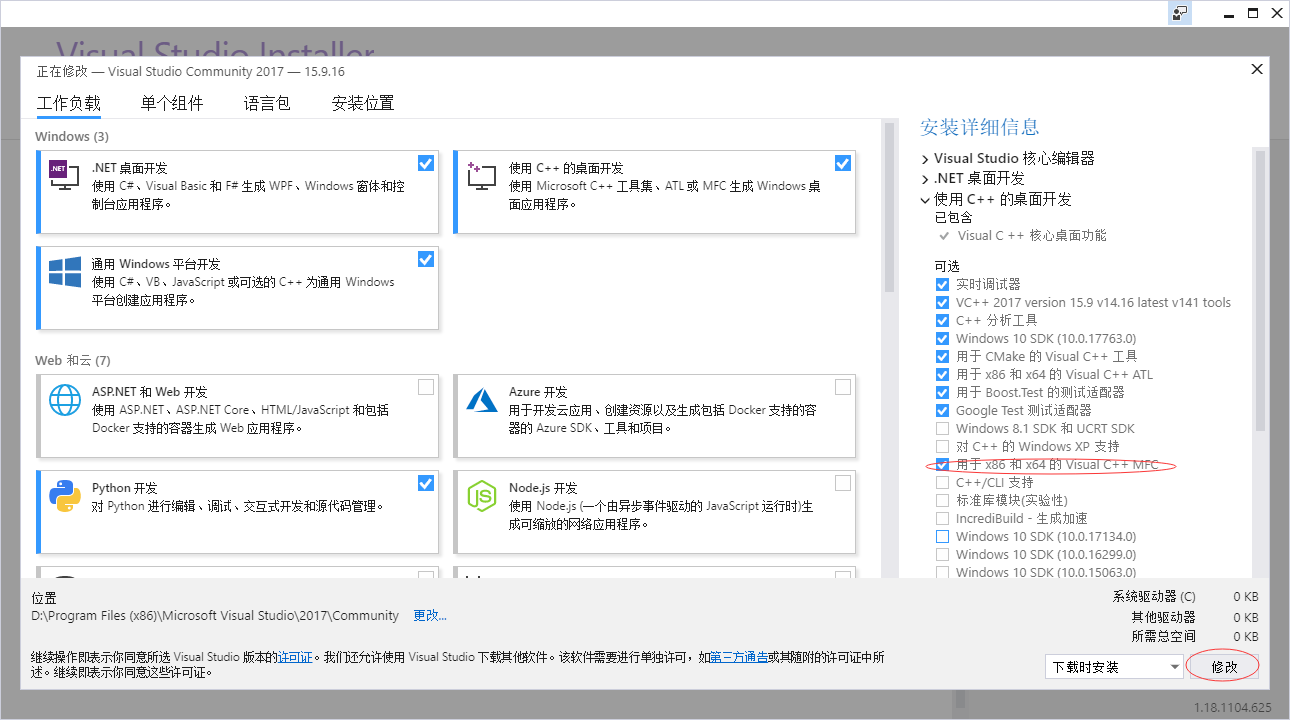Toggle Windows 10 SDK (10.0.17763.0) checkbox
The width and height of the screenshot is (1290, 720).
pos(942,339)
